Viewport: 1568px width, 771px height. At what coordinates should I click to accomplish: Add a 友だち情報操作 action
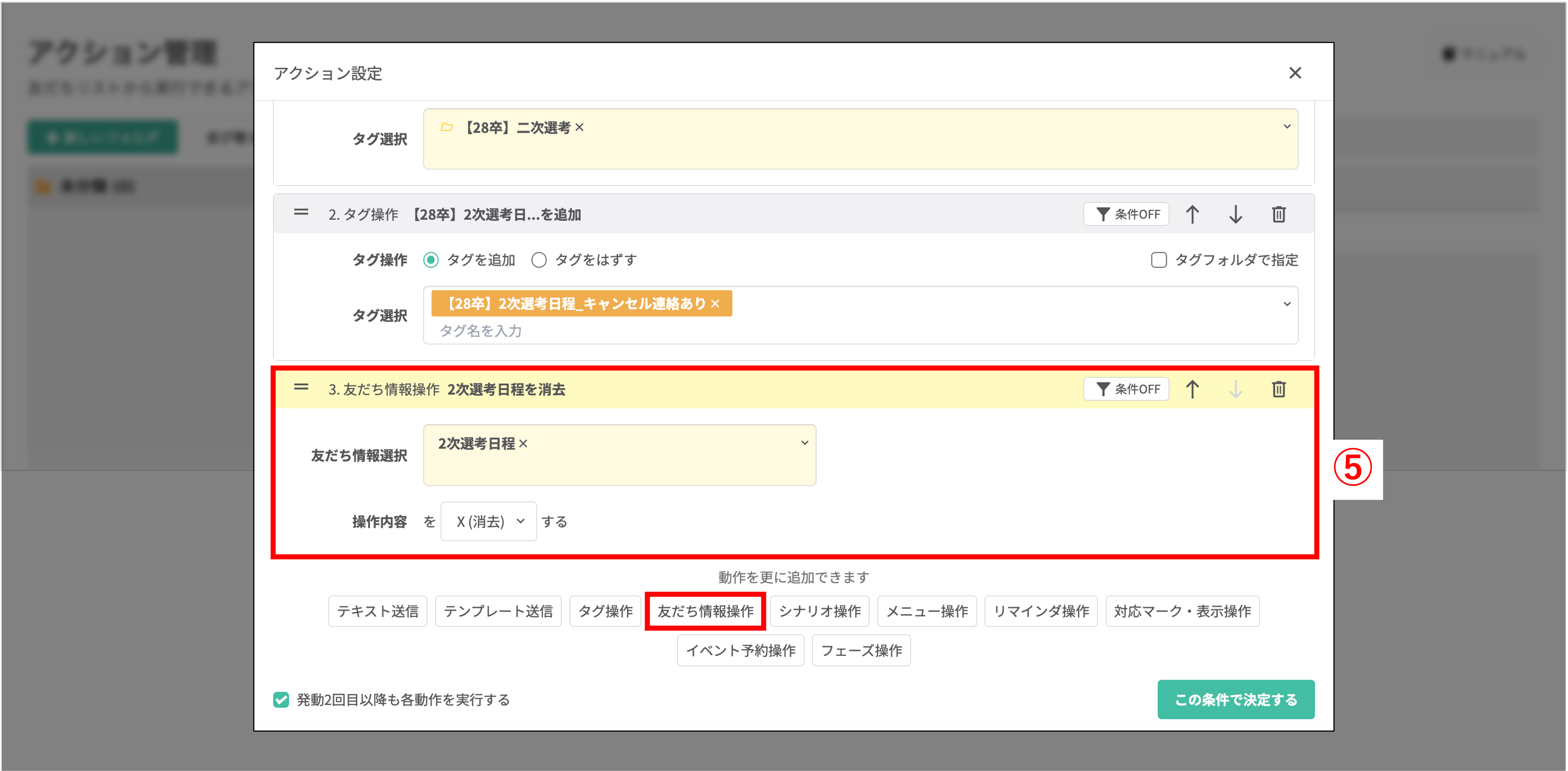coord(705,611)
